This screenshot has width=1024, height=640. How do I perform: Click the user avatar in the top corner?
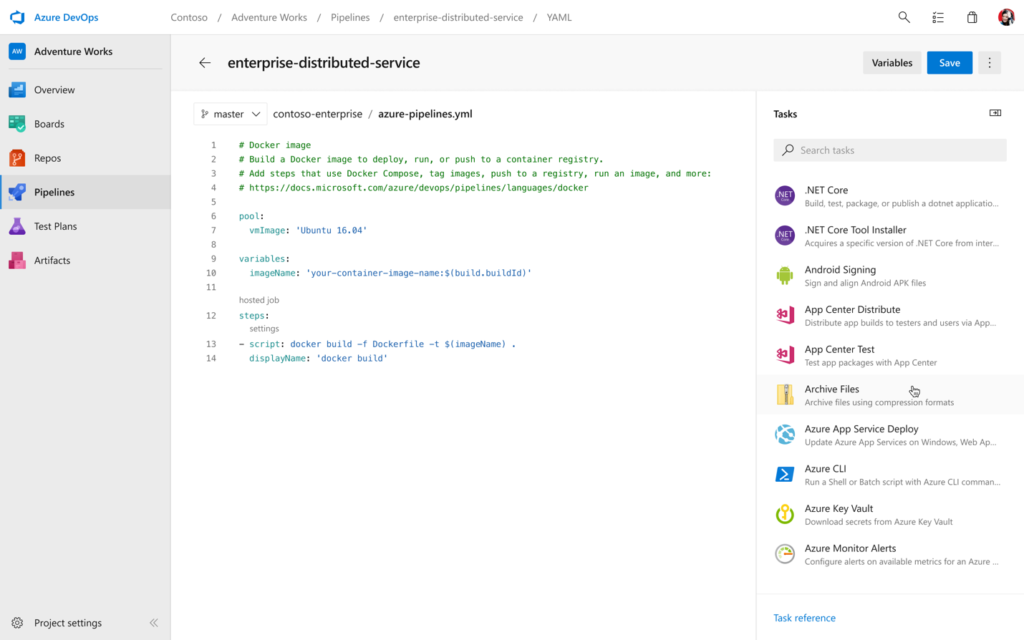pos(1005,17)
